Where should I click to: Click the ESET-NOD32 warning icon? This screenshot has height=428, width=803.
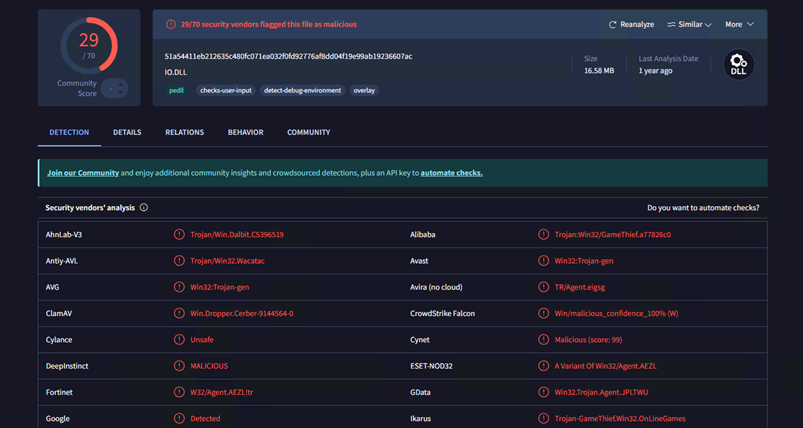pyautogui.click(x=543, y=366)
